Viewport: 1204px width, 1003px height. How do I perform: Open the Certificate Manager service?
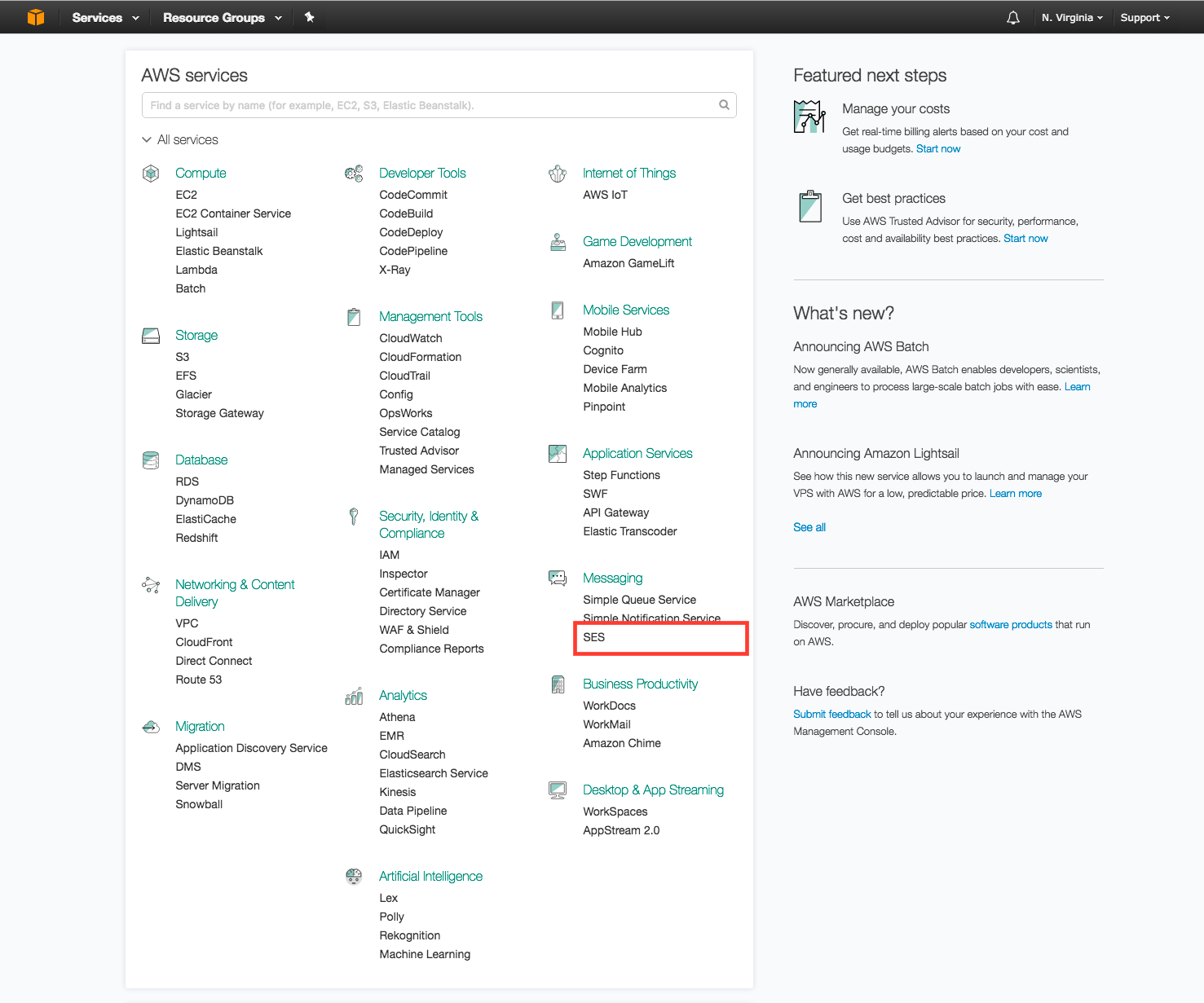pos(430,592)
